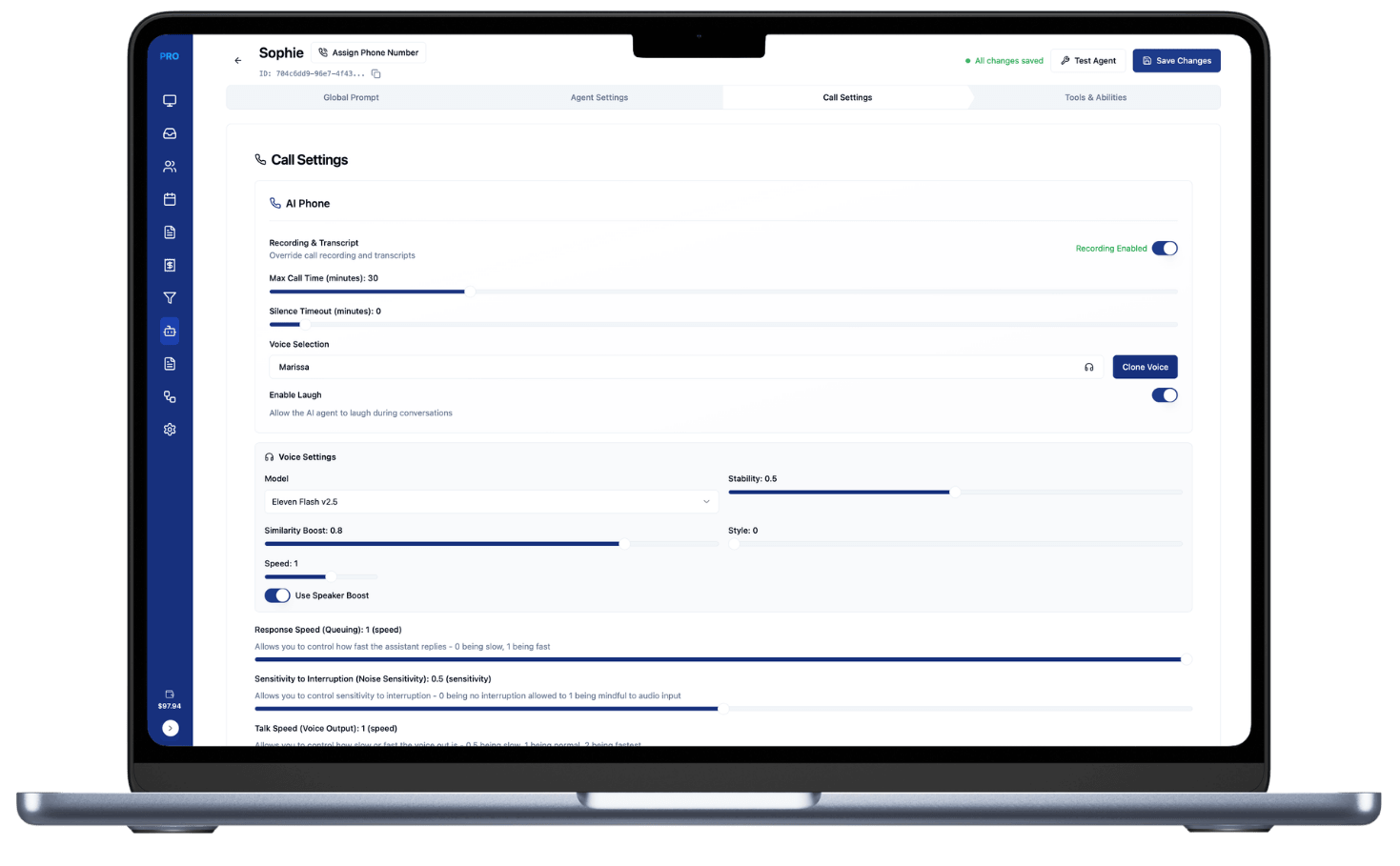Open the workflow nodes icon in sidebar

click(x=170, y=396)
